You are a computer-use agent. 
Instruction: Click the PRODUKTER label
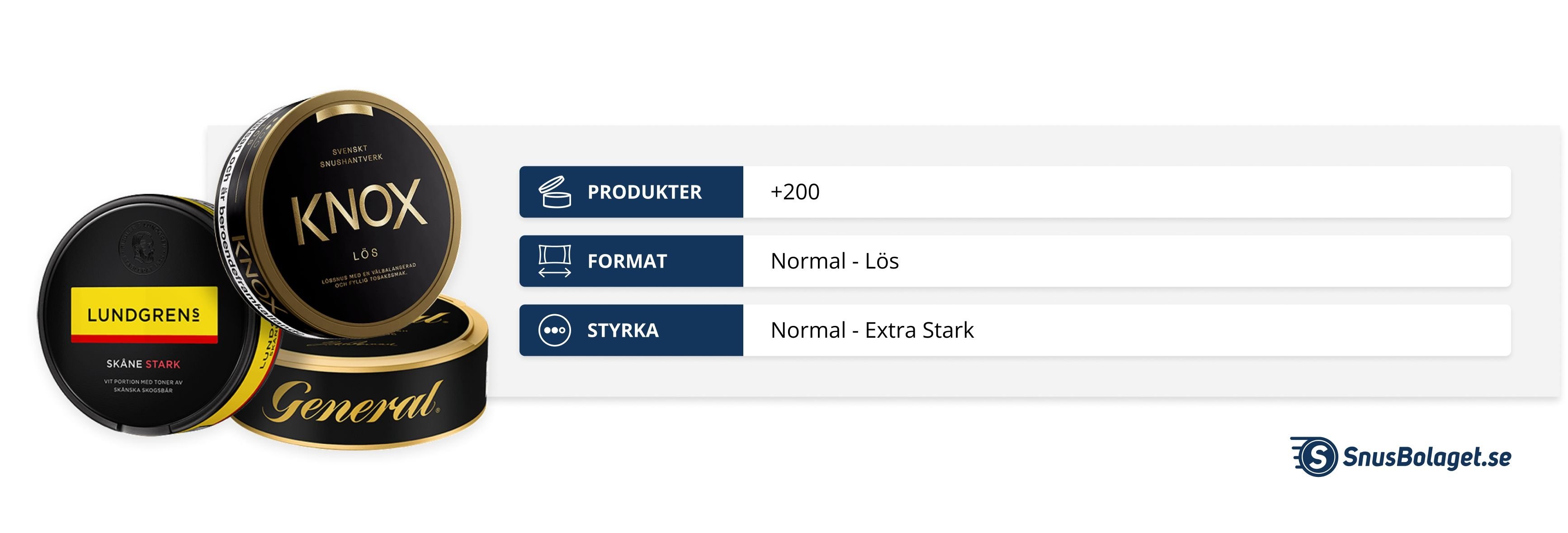coord(644,192)
